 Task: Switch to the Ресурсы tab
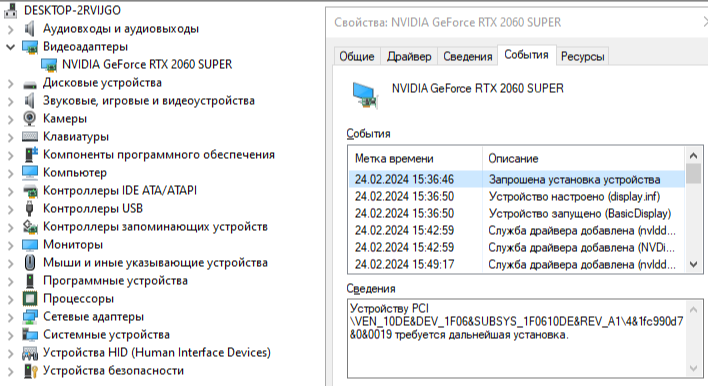[x=582, y=56]
